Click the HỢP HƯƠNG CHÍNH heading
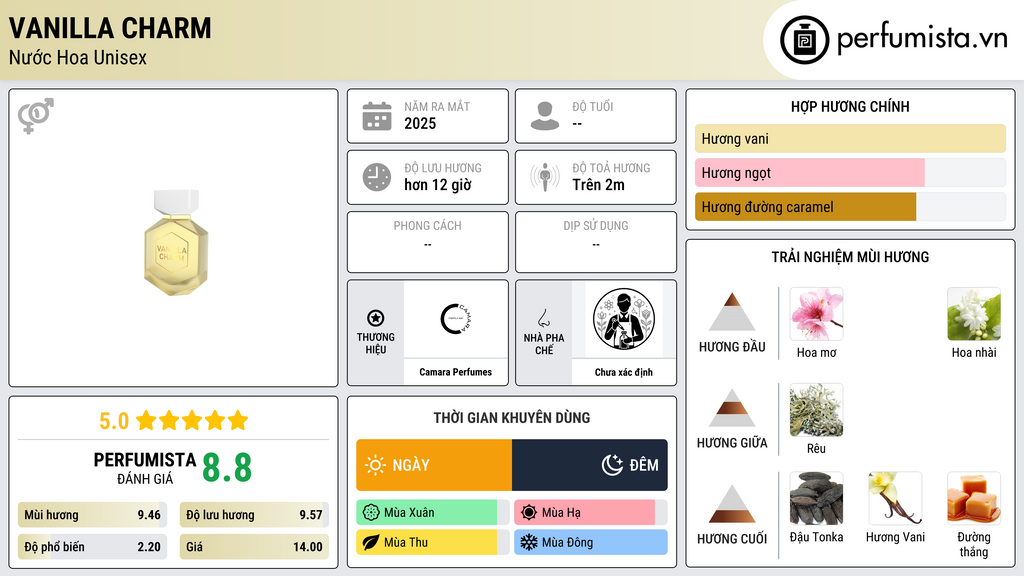1024x576 pixels. coord(850,106)
